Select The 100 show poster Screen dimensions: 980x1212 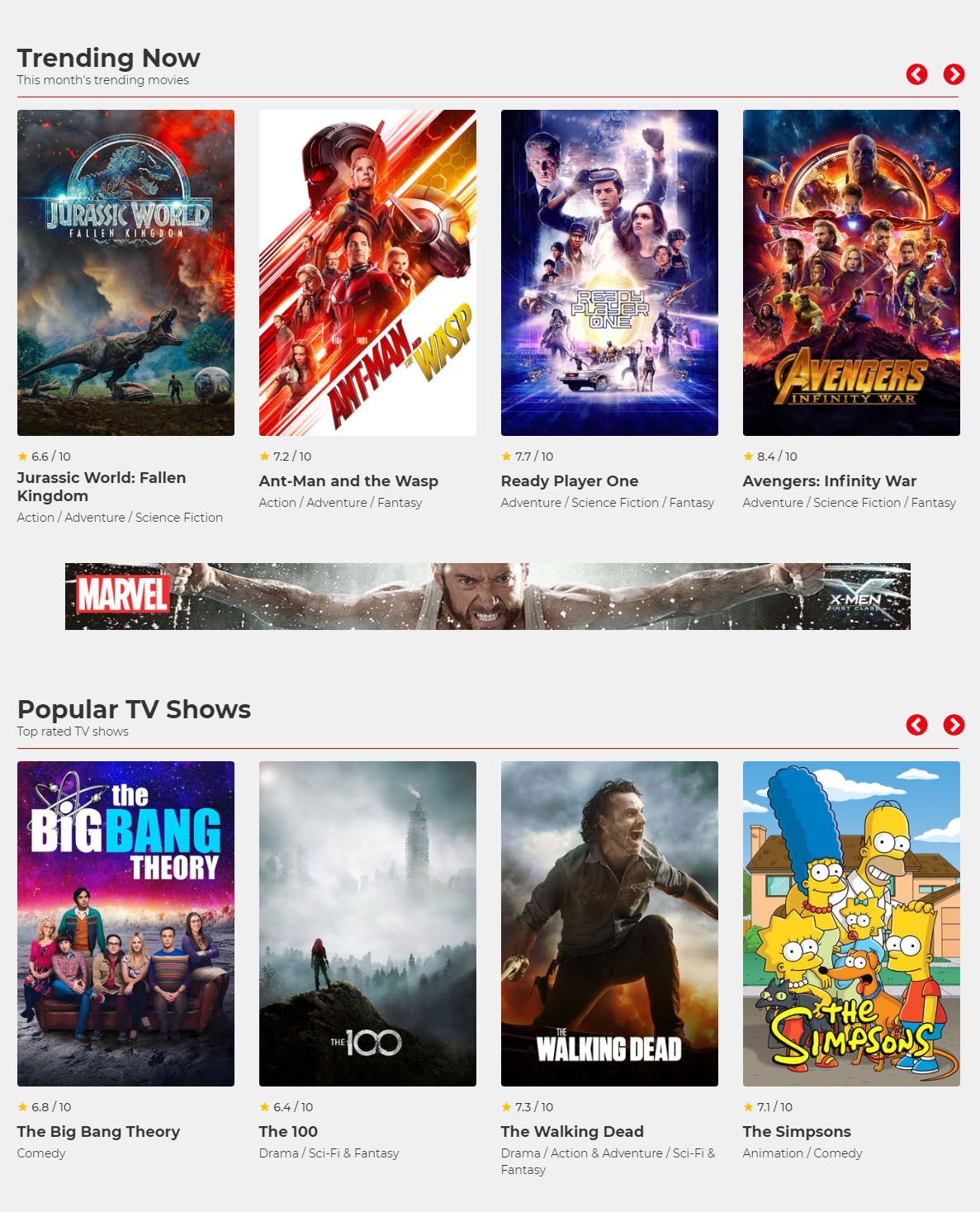coord(367,924)
